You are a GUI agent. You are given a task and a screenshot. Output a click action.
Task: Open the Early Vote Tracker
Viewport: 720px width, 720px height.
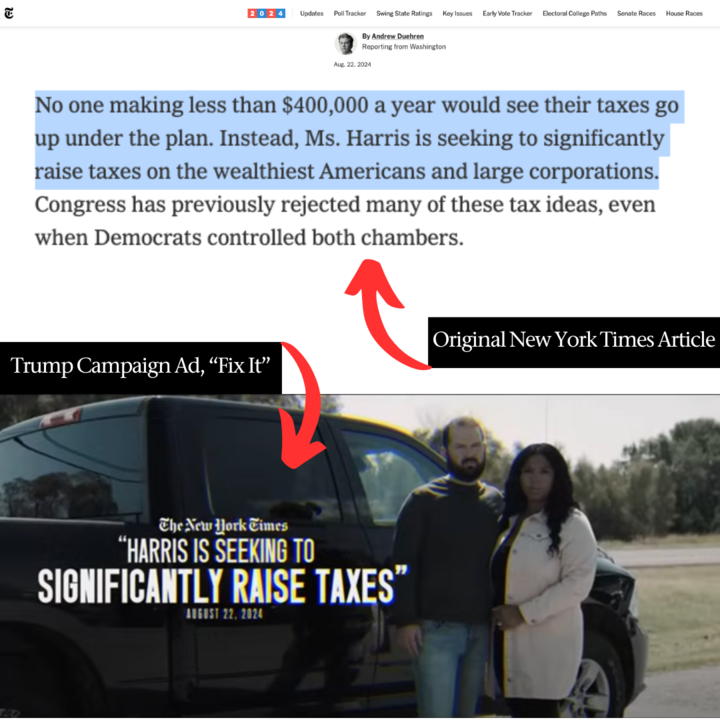(507, 13)
